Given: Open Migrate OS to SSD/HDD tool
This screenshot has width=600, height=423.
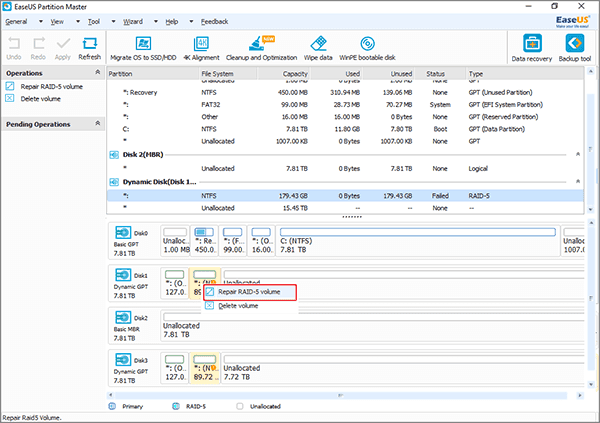Looking at the screenshot, I should pos(143,47).
